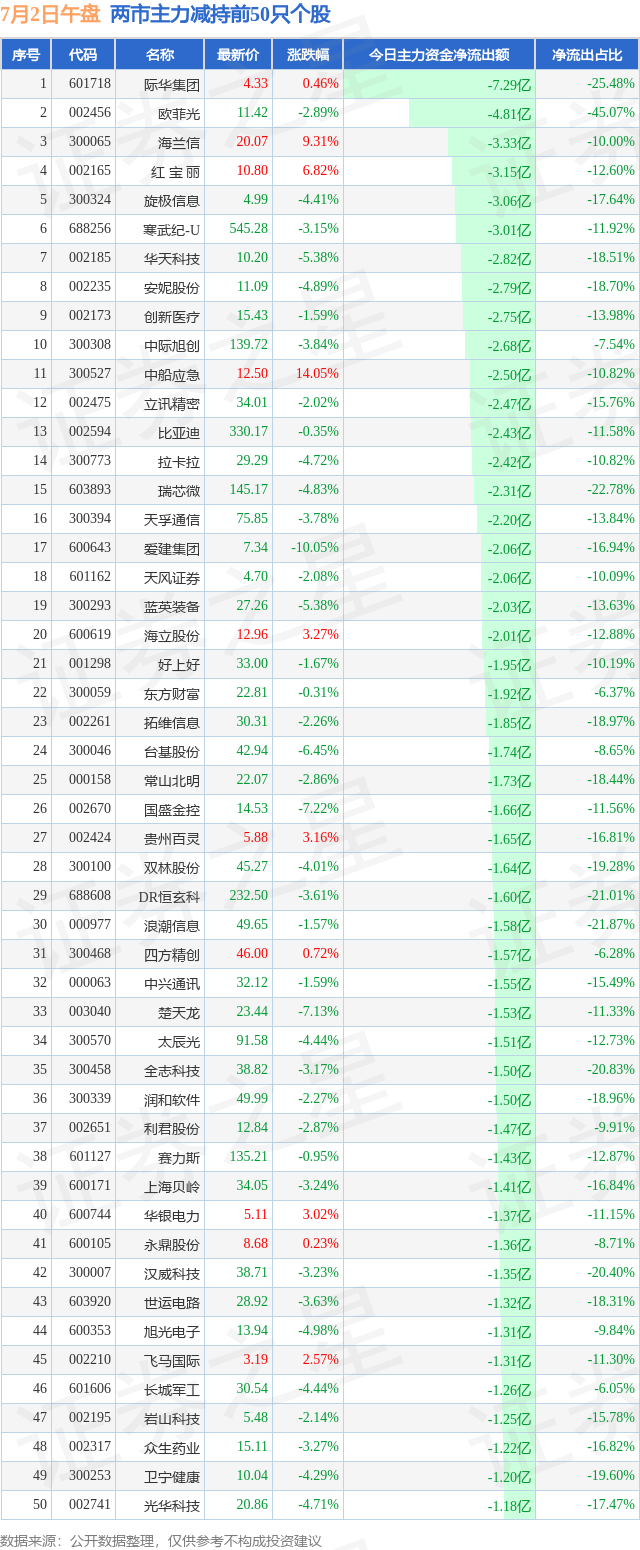Click the price 545.28
The width and height of the screenshot is (640, 1550).
pos(249,229)
